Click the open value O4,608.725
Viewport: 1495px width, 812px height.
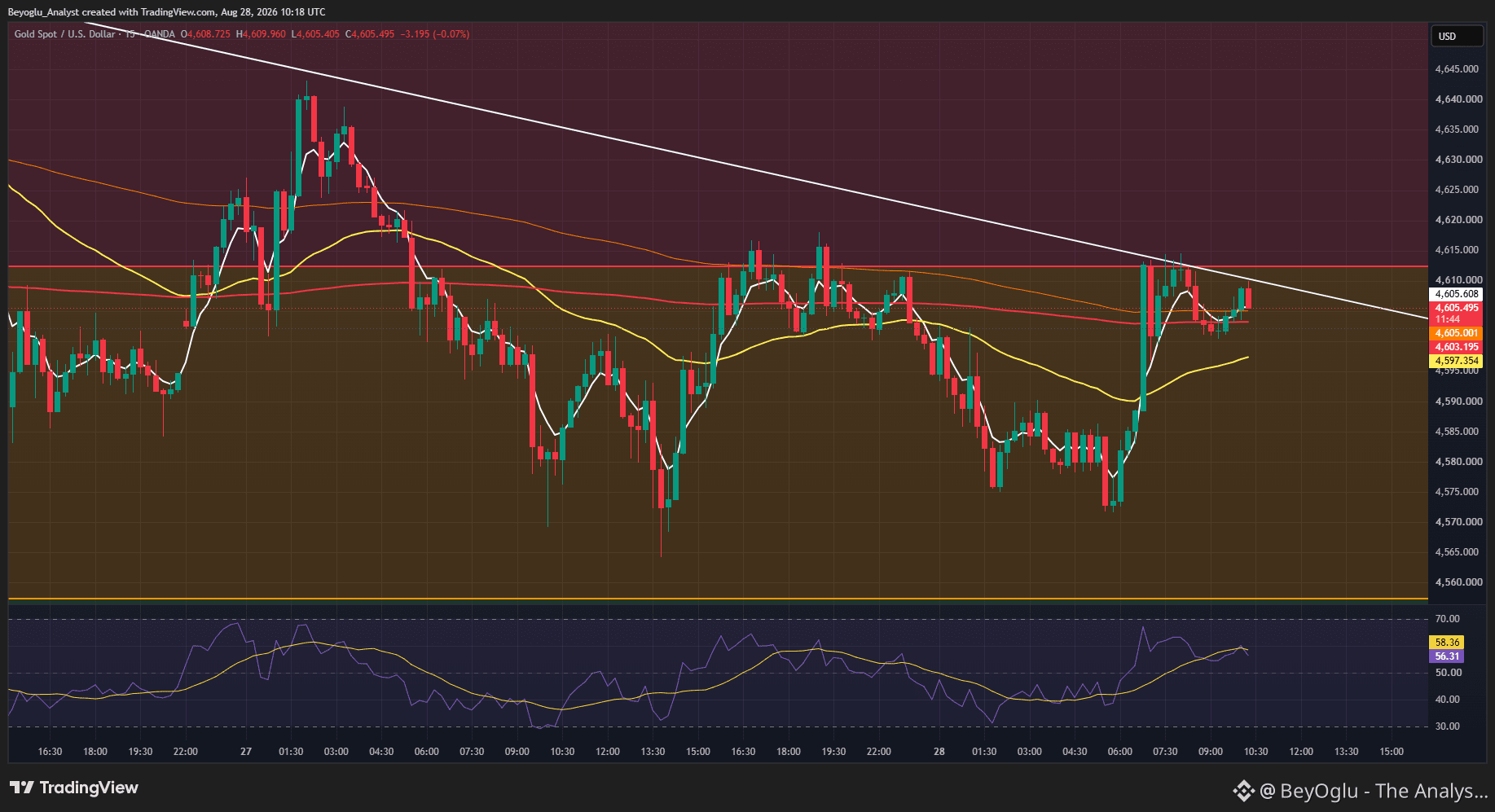coord(205,34)
